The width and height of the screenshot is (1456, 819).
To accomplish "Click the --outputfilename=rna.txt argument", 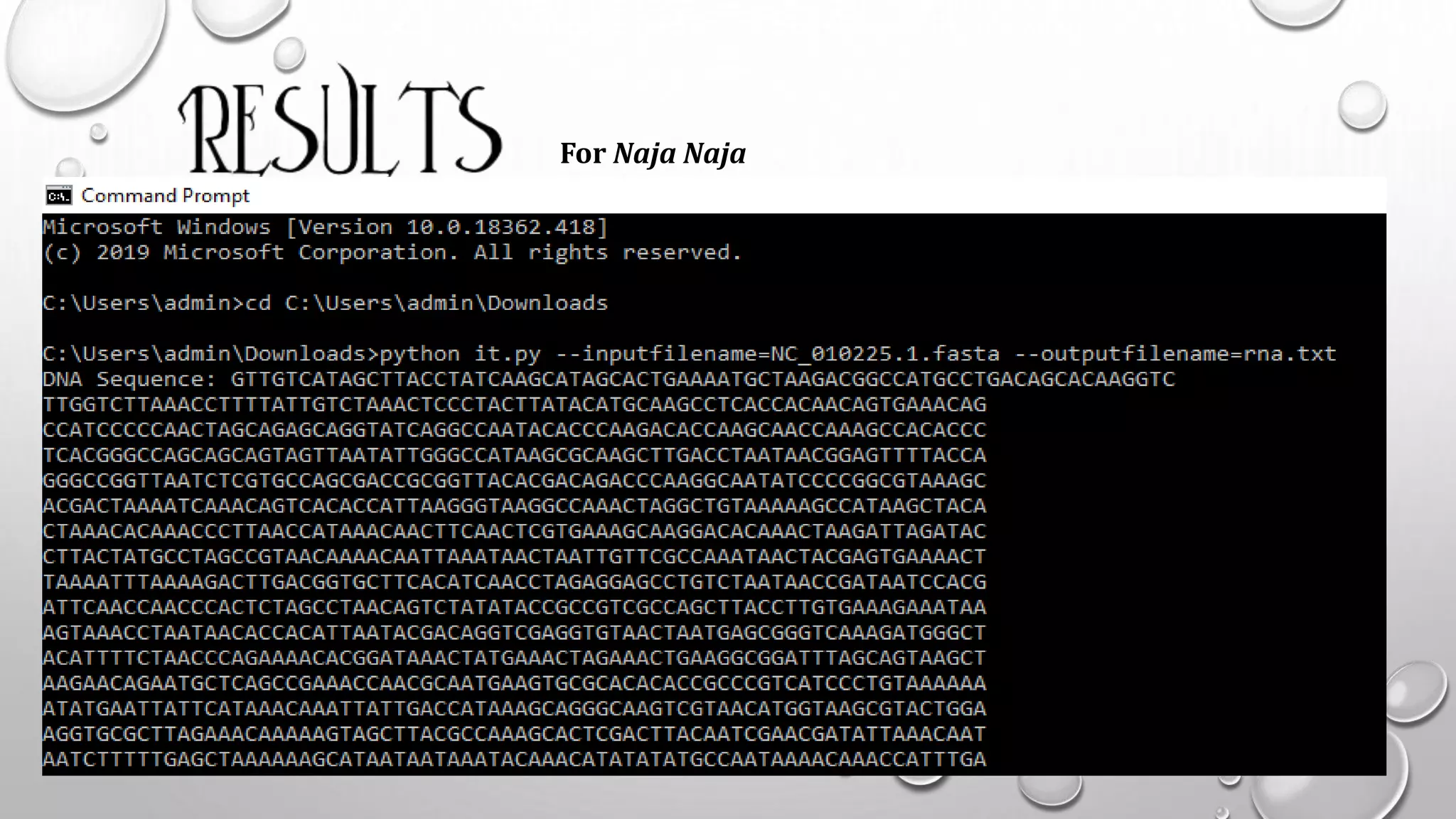I will [x=1175, y=354].
